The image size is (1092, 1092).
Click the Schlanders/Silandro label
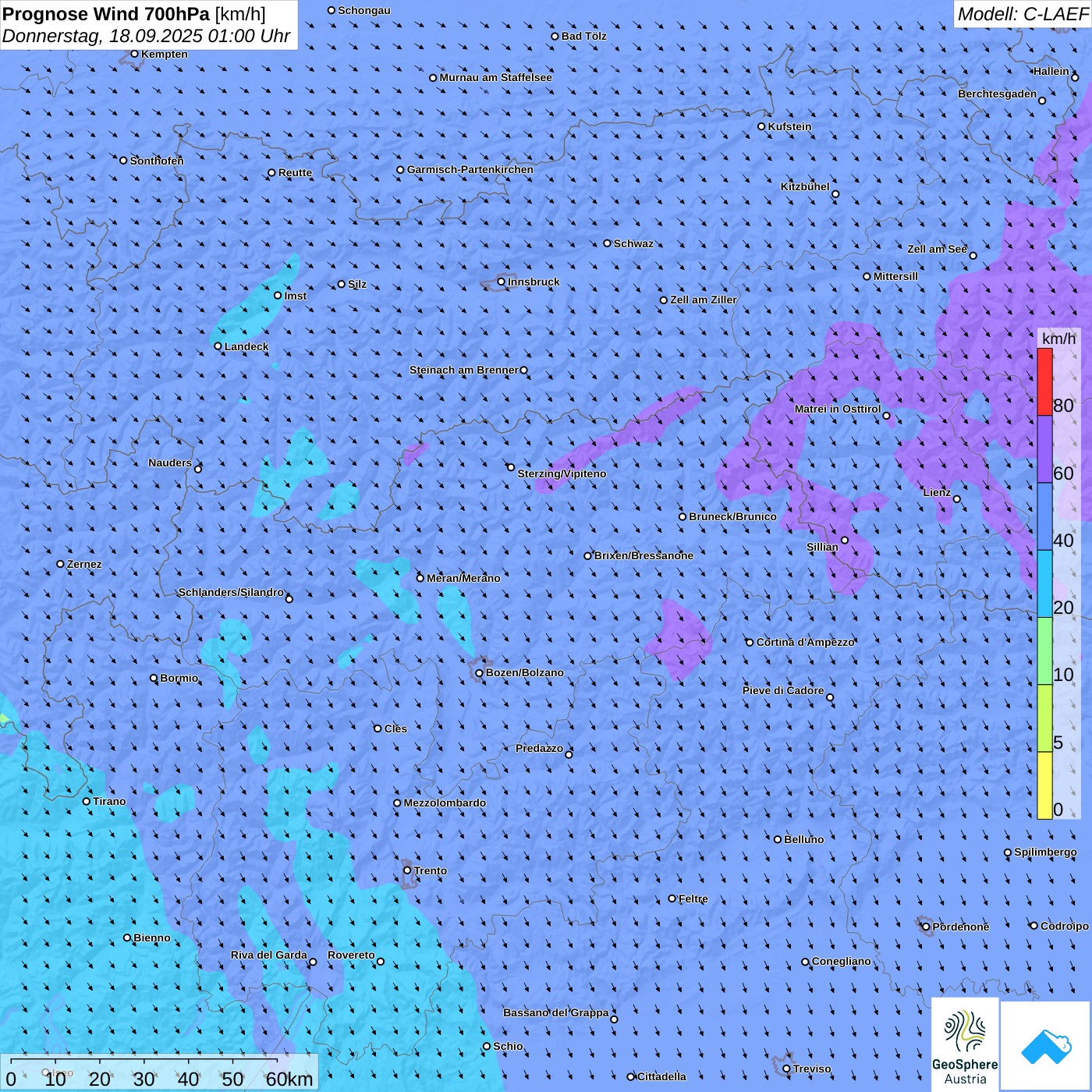pyautogui.click(x=231, y=592)
